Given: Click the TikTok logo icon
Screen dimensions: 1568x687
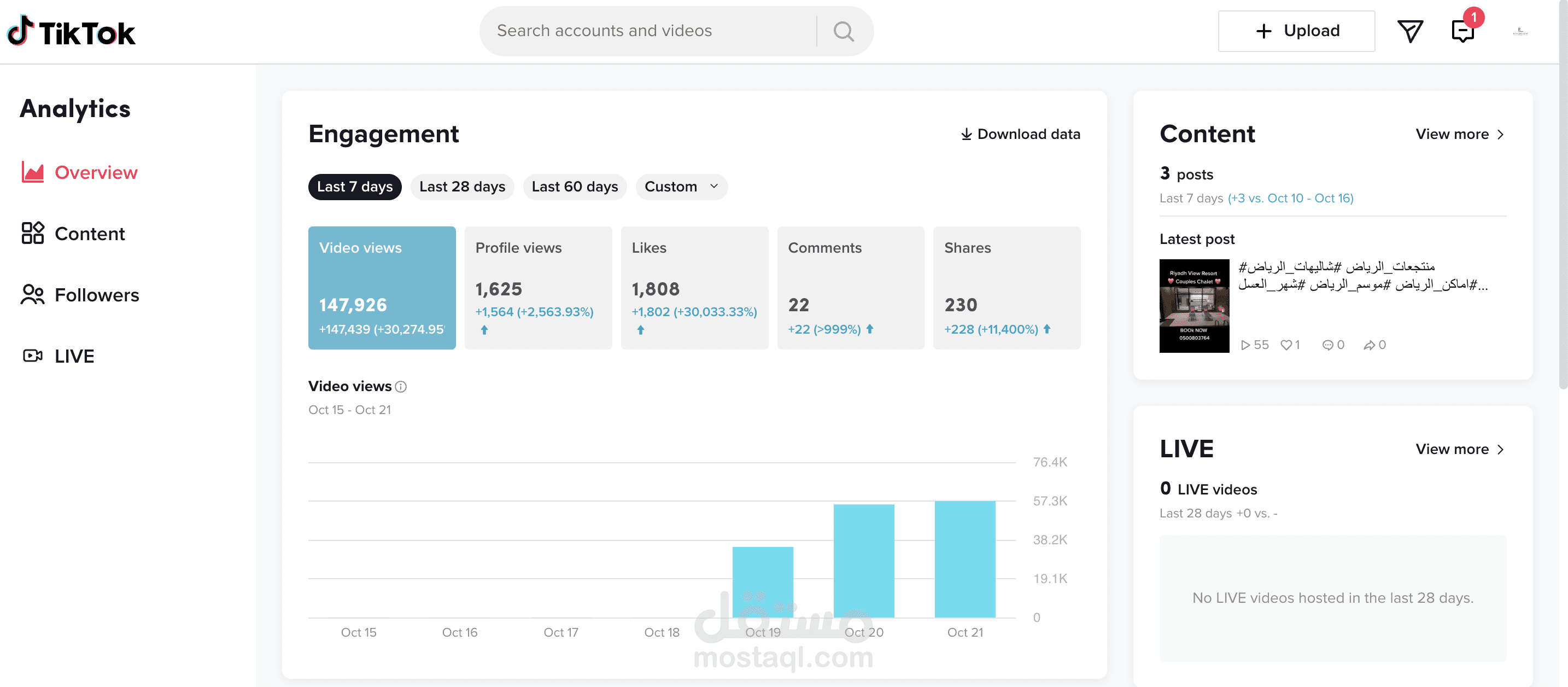Looking at the screenshot, I should click(x=21, y=31).
